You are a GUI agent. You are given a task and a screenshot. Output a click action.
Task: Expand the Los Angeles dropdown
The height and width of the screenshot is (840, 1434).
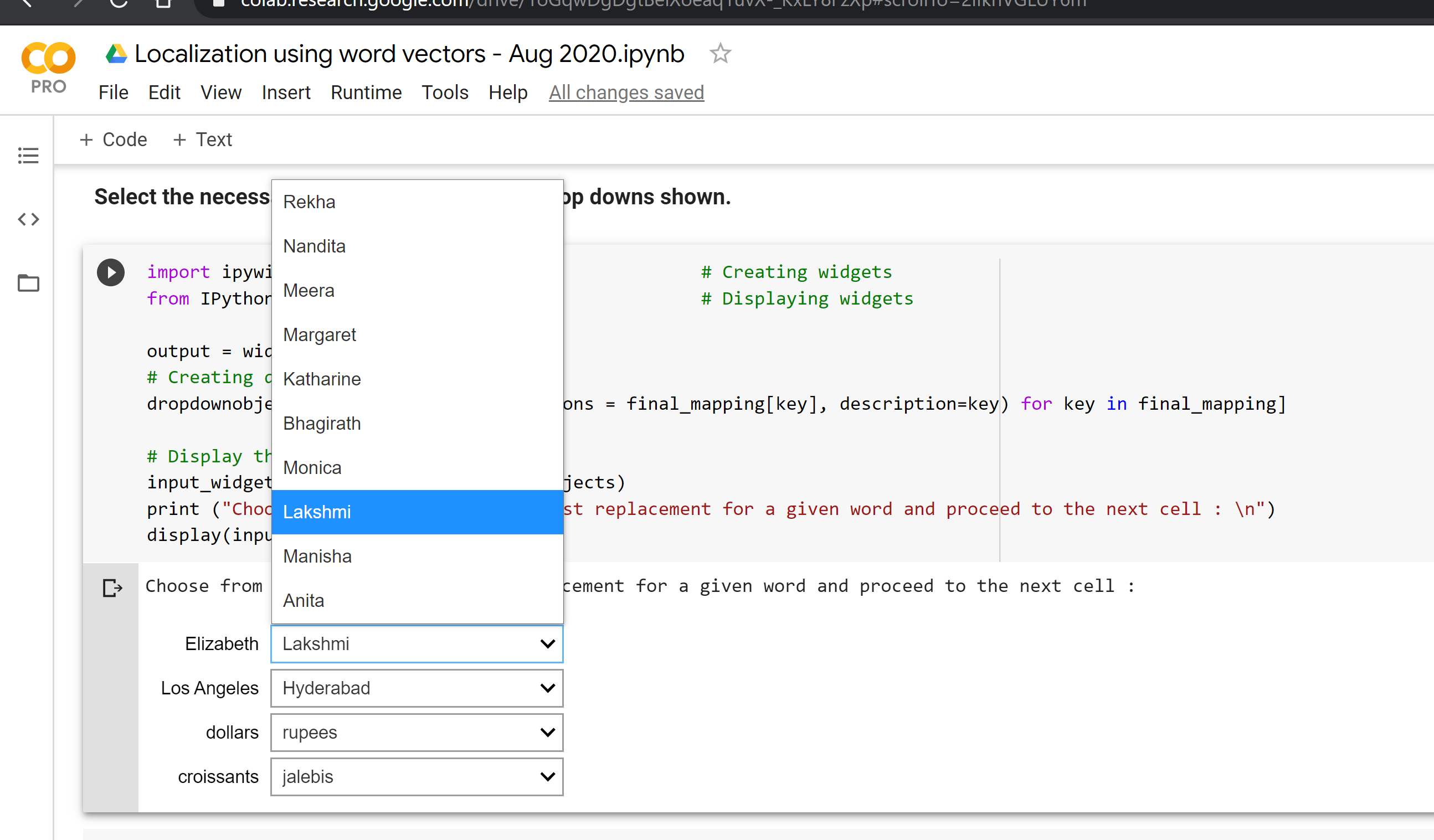417,688
